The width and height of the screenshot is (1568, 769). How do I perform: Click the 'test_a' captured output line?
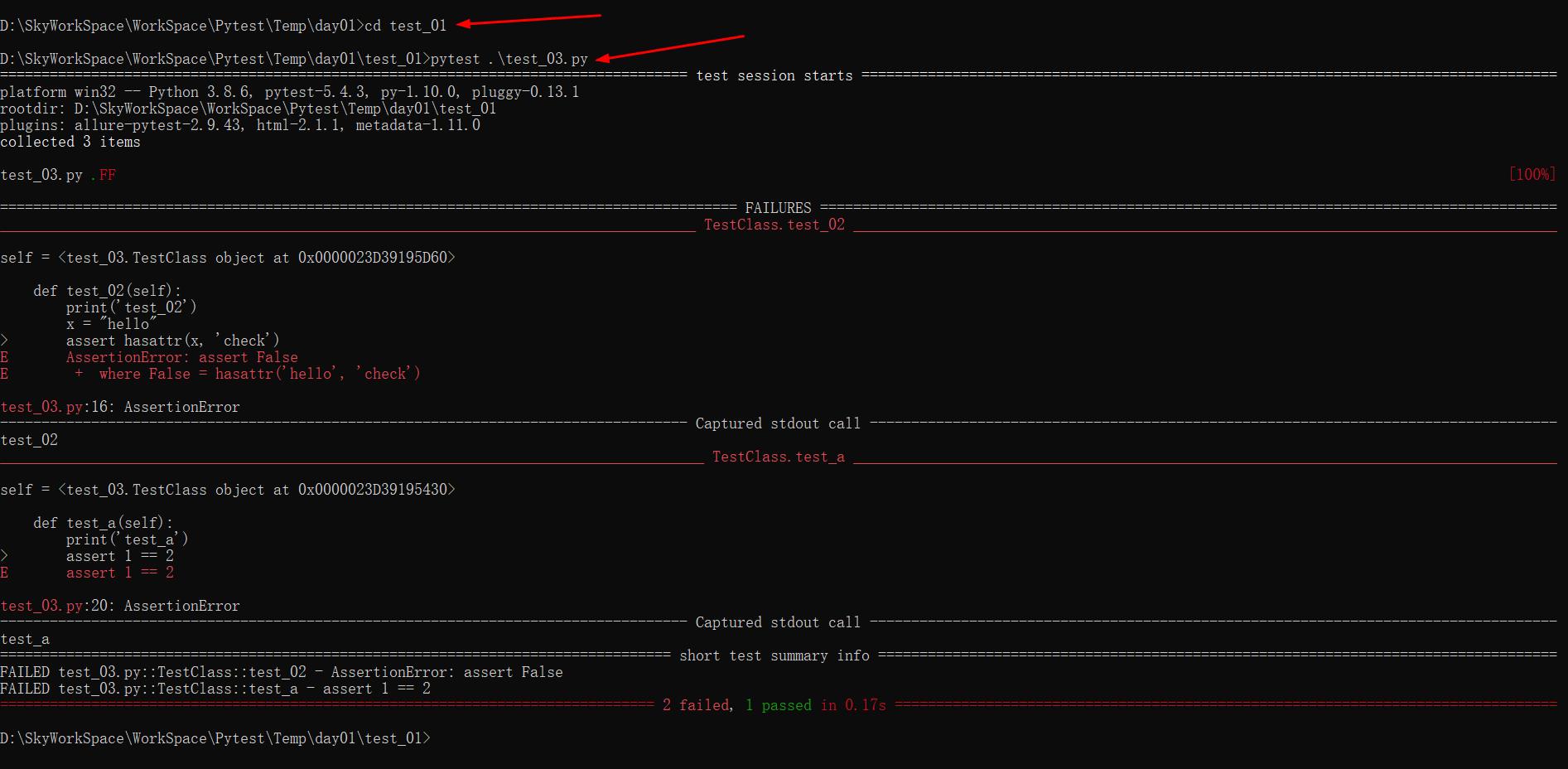coord(25,639)
